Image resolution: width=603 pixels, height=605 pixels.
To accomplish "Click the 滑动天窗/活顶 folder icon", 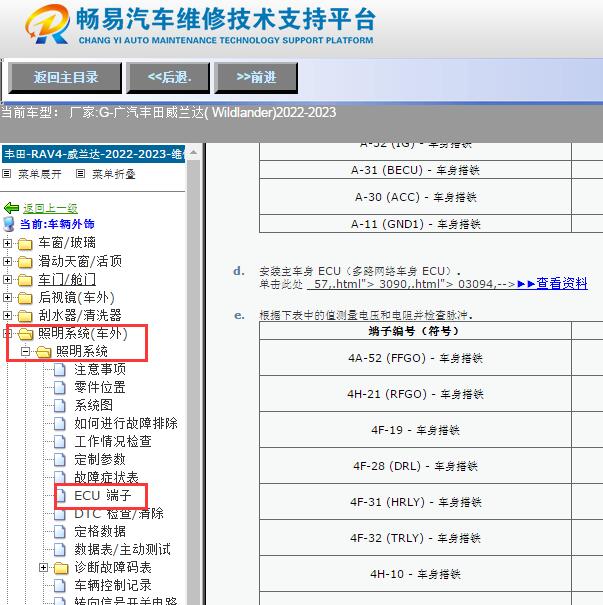I will click(x=25, y=262).
